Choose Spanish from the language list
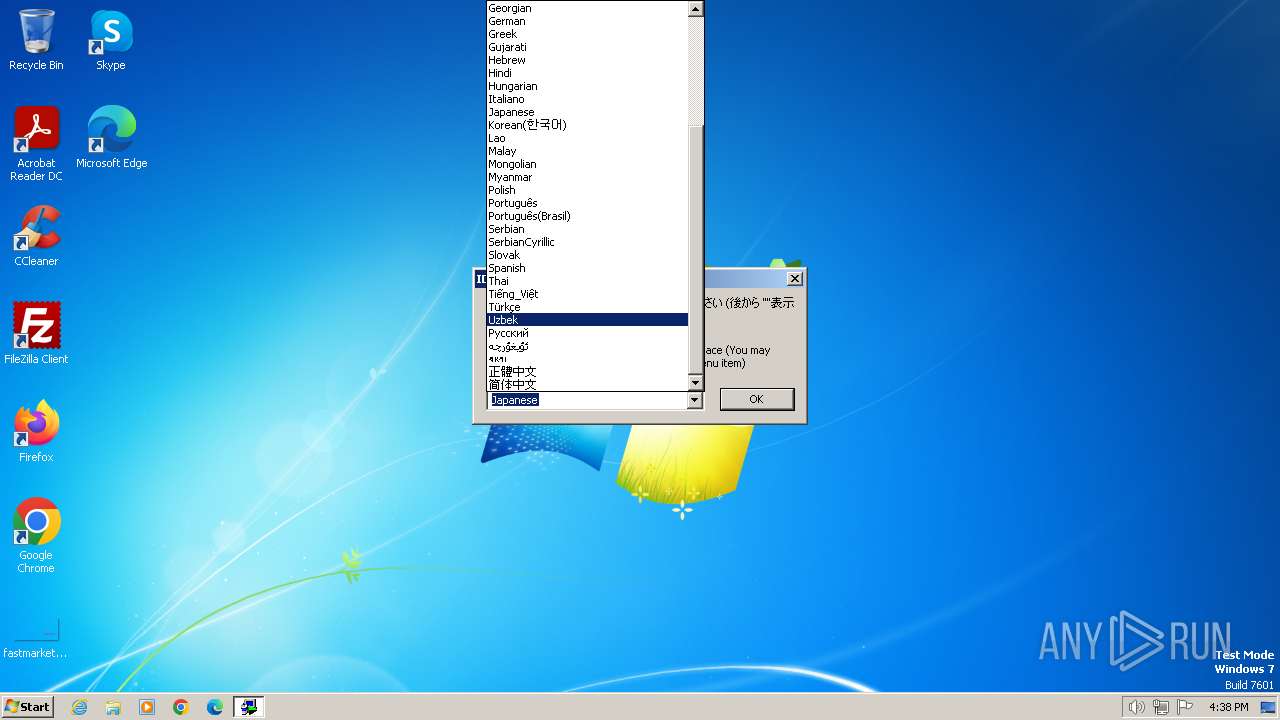Image resolution: width=1280 pixels, height=720 pixels. 587,268
